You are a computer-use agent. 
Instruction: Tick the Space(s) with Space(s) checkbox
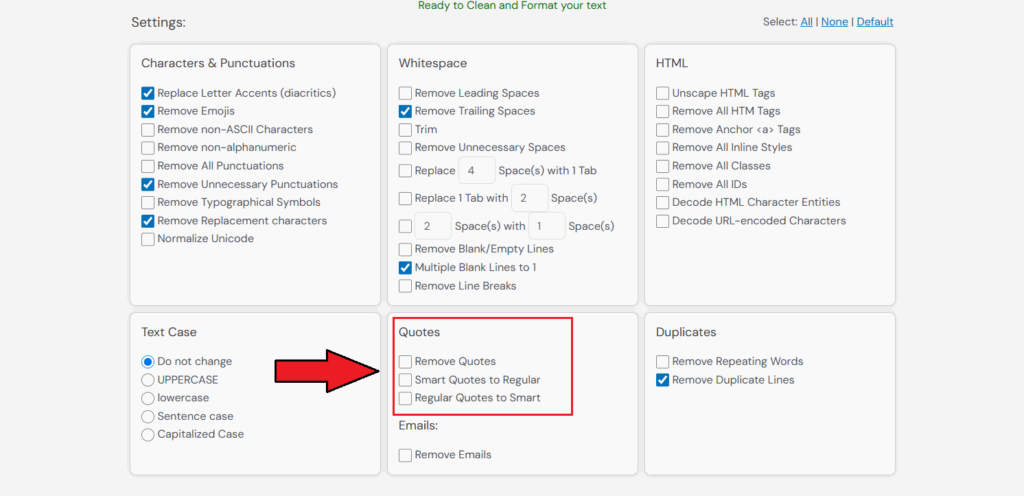coord(405,226)
